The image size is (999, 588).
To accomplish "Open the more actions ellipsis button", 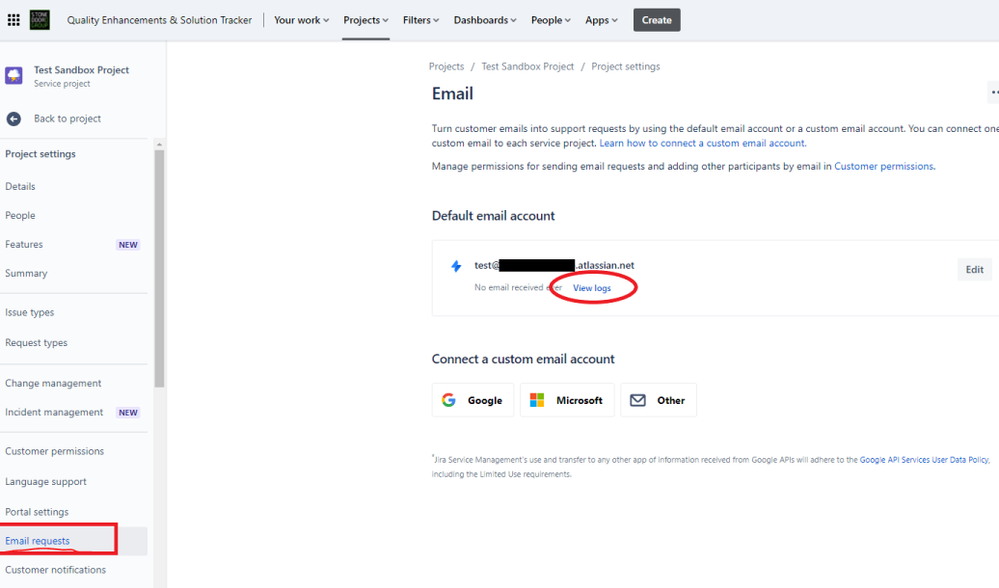I will [993, 93].
